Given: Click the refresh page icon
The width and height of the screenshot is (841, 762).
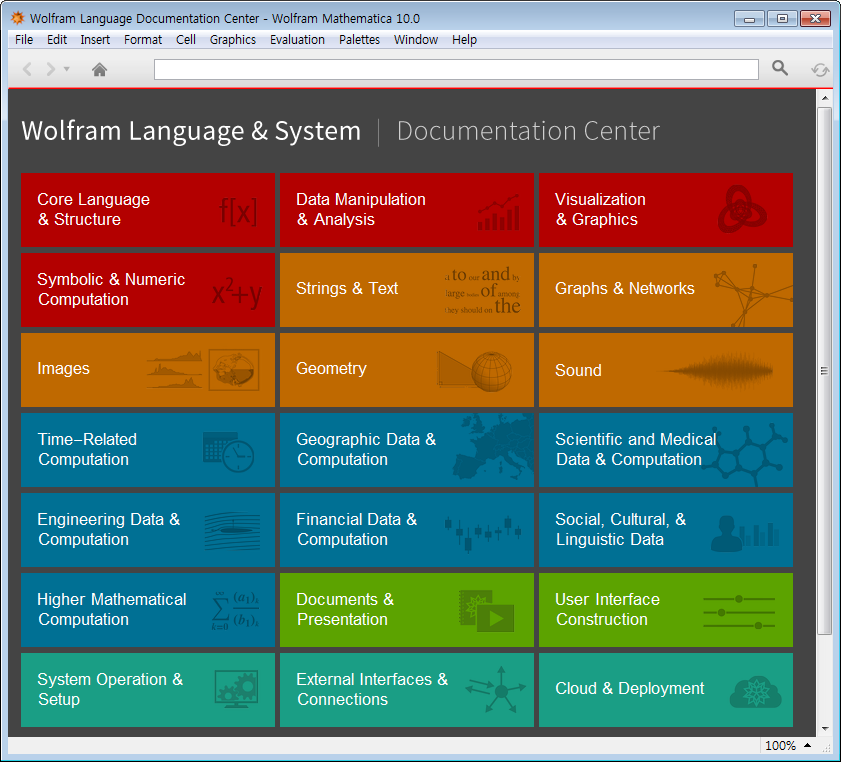Looking at the screenshot, I should click(x=820, y=70).
